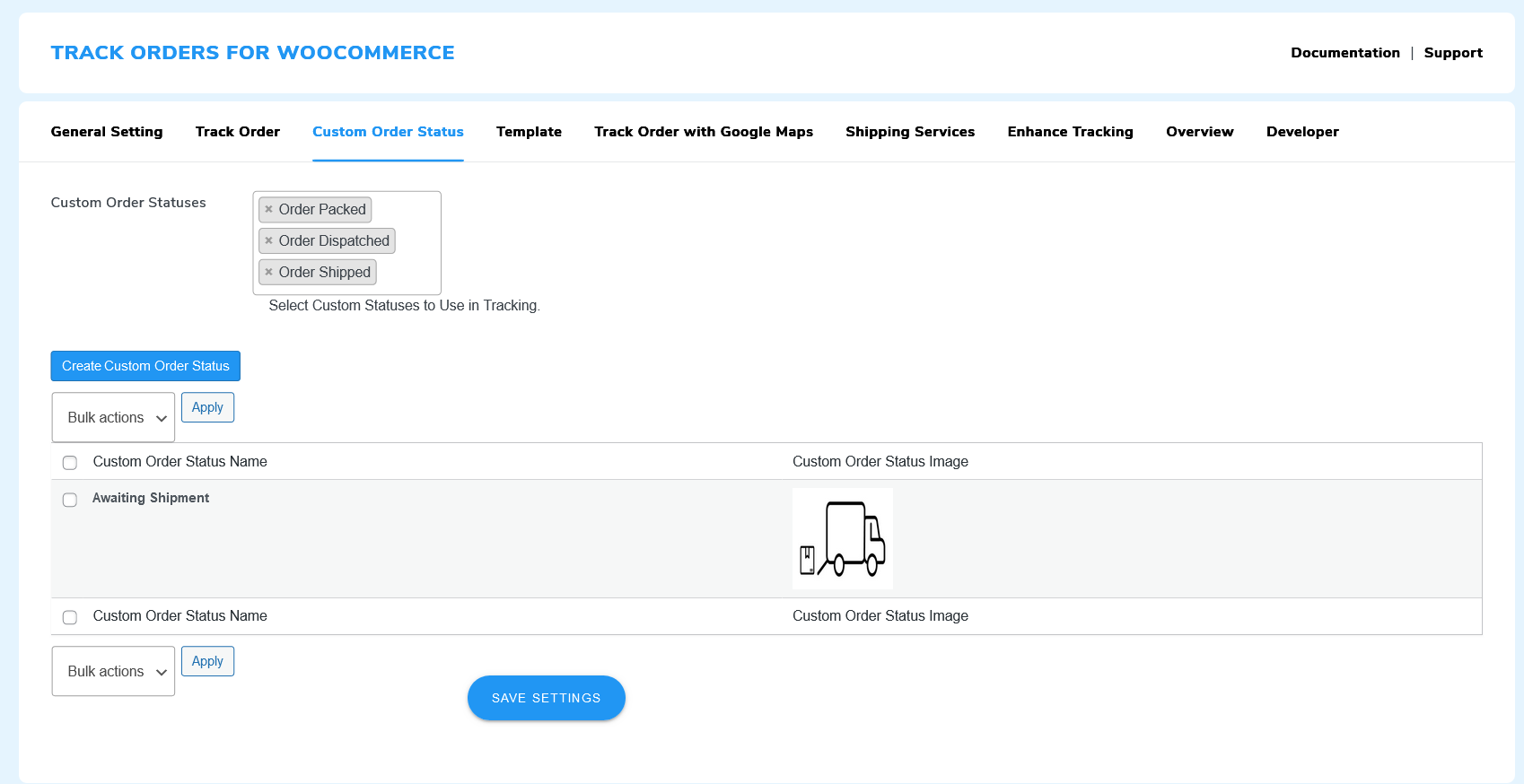The image size is (1524, 784).
Task: Click header Custom Order Status Image column
Action: [880, 461]
